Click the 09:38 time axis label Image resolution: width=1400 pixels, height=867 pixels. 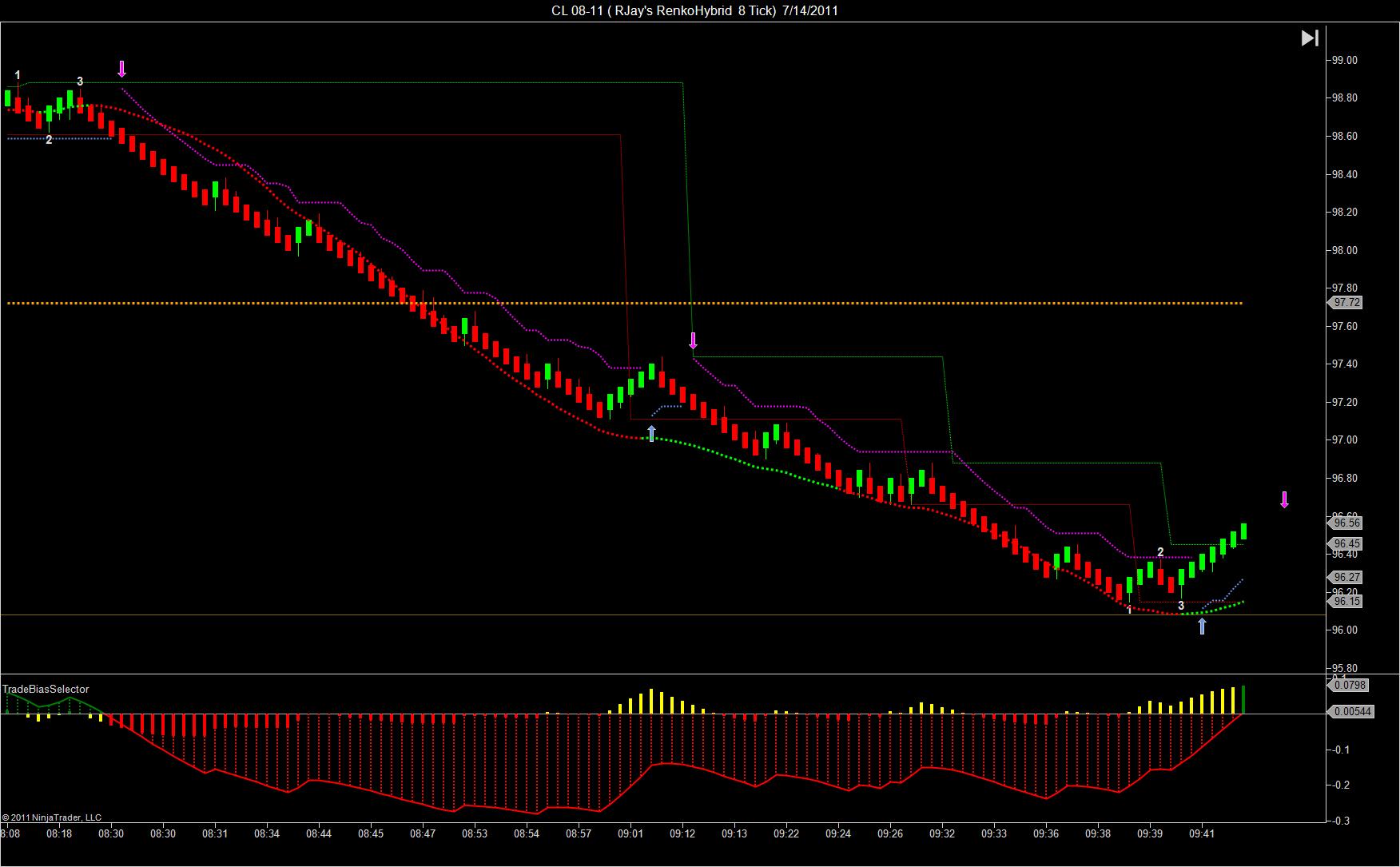1098,834
